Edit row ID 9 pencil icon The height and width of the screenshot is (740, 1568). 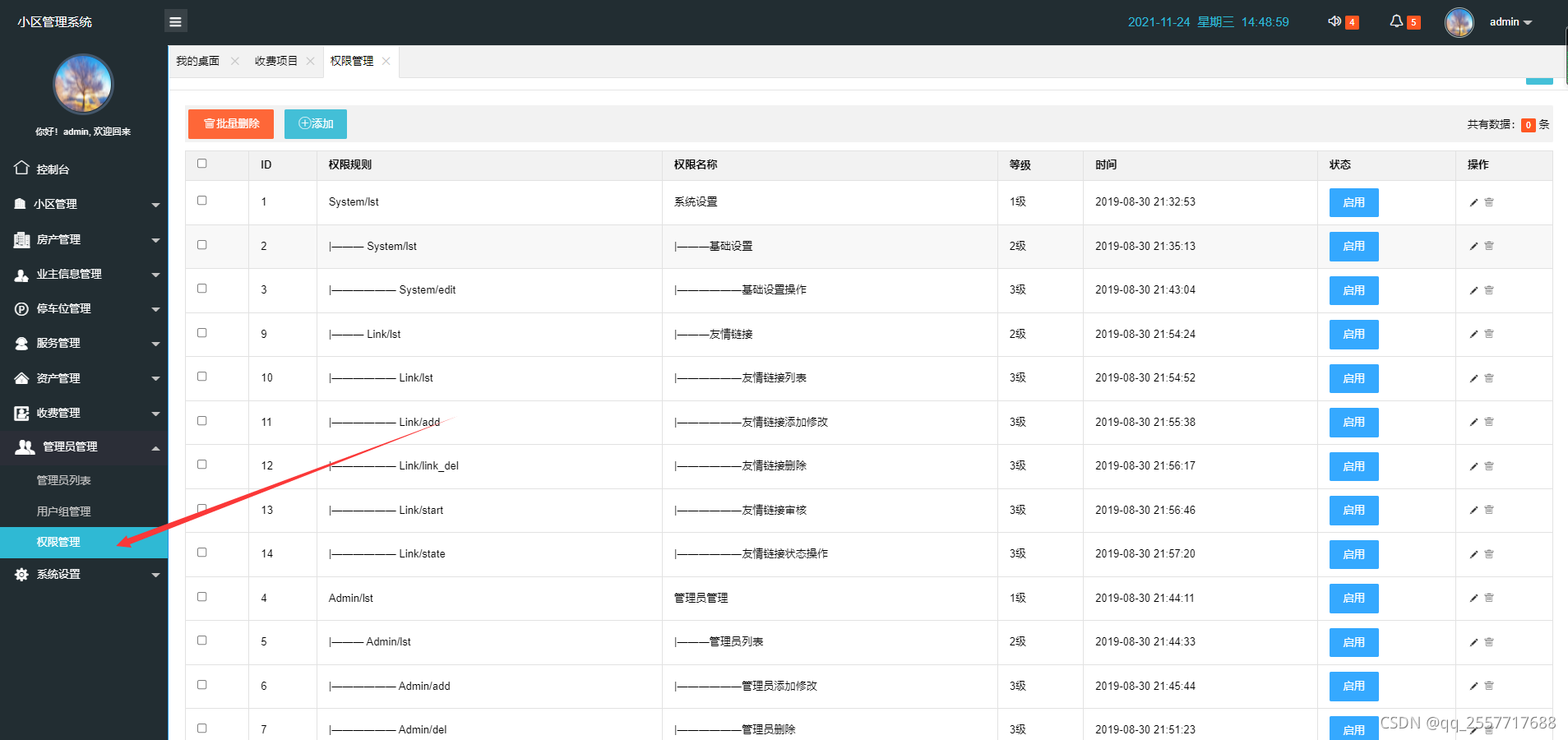pyautogui.click(x=1473, y=334)
